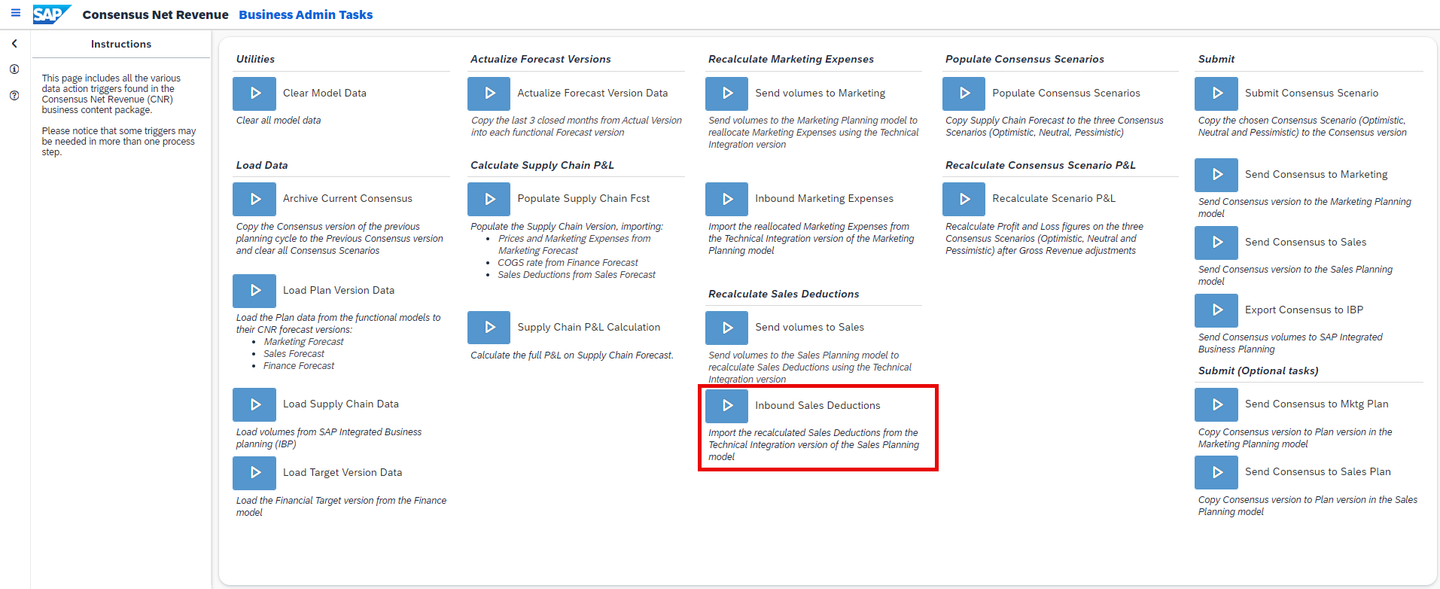Viewport: 1440px width, 589px height.
Task: Run the Submit Consensus Scenario trigger
Action: point(1217,93)
